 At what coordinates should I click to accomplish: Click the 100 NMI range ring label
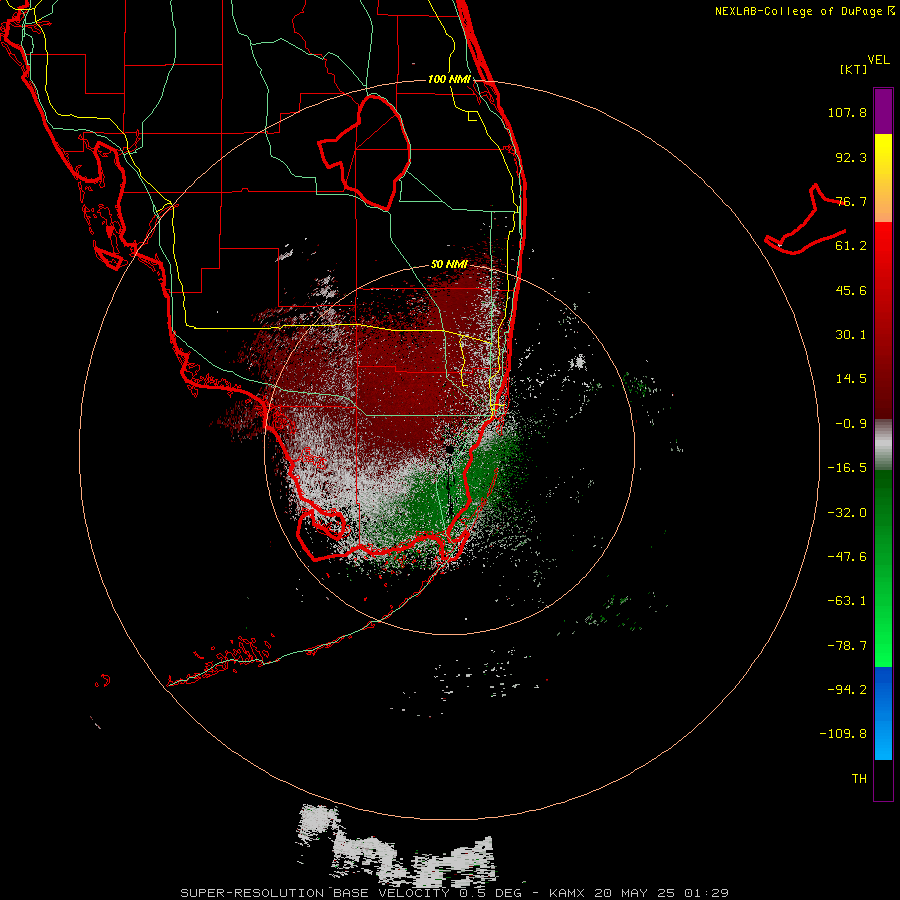click(449, 79)
